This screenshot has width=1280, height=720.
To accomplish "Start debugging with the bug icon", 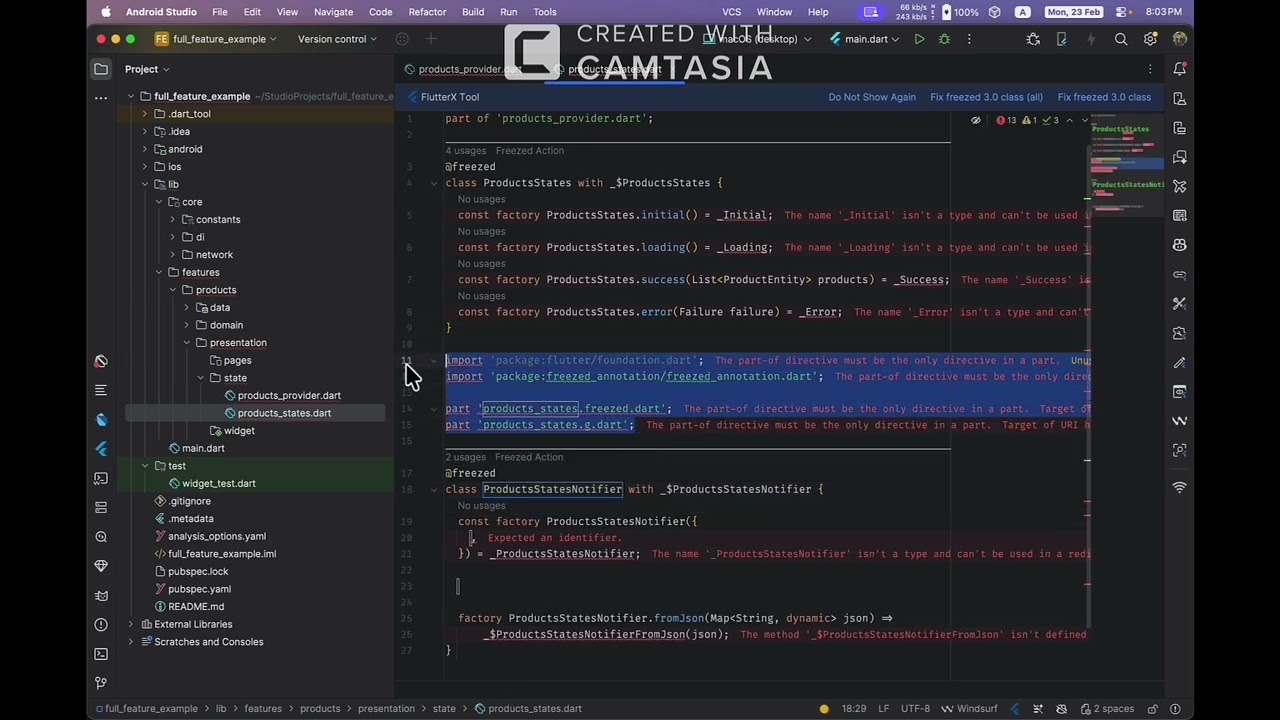I will click(944, 39).
